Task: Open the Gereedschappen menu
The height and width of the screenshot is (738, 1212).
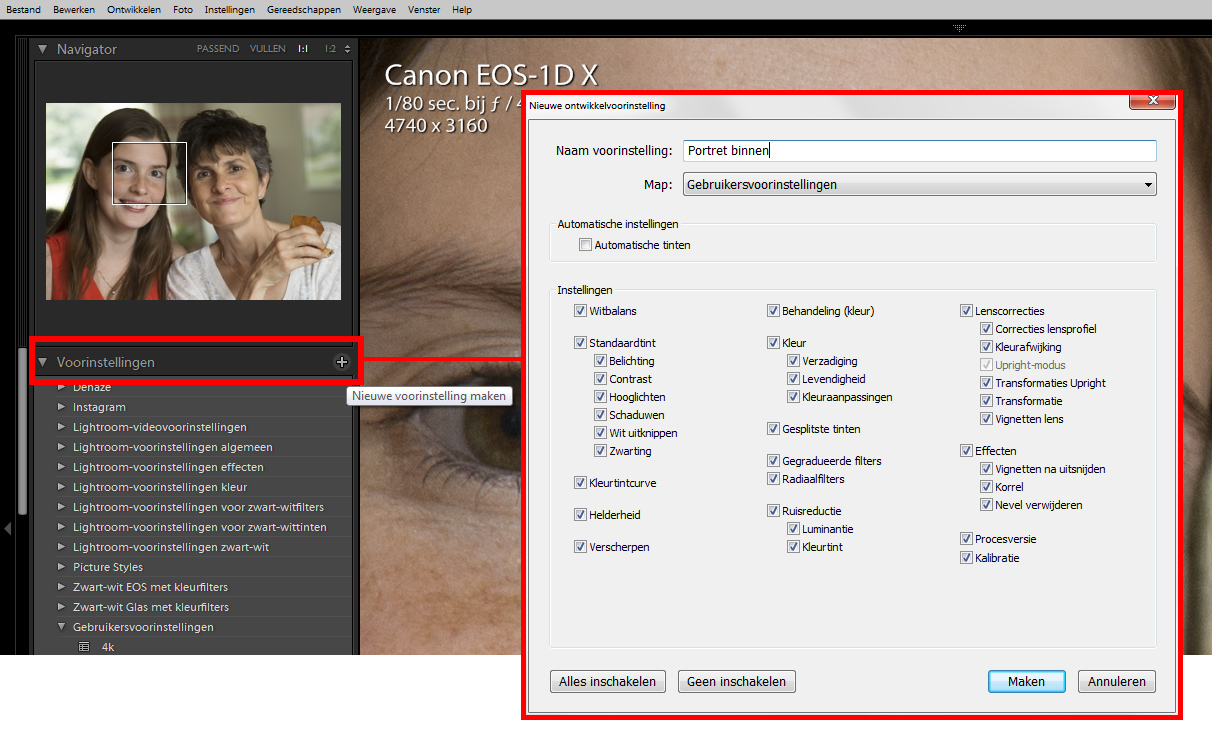Action: tap(304, 9)
